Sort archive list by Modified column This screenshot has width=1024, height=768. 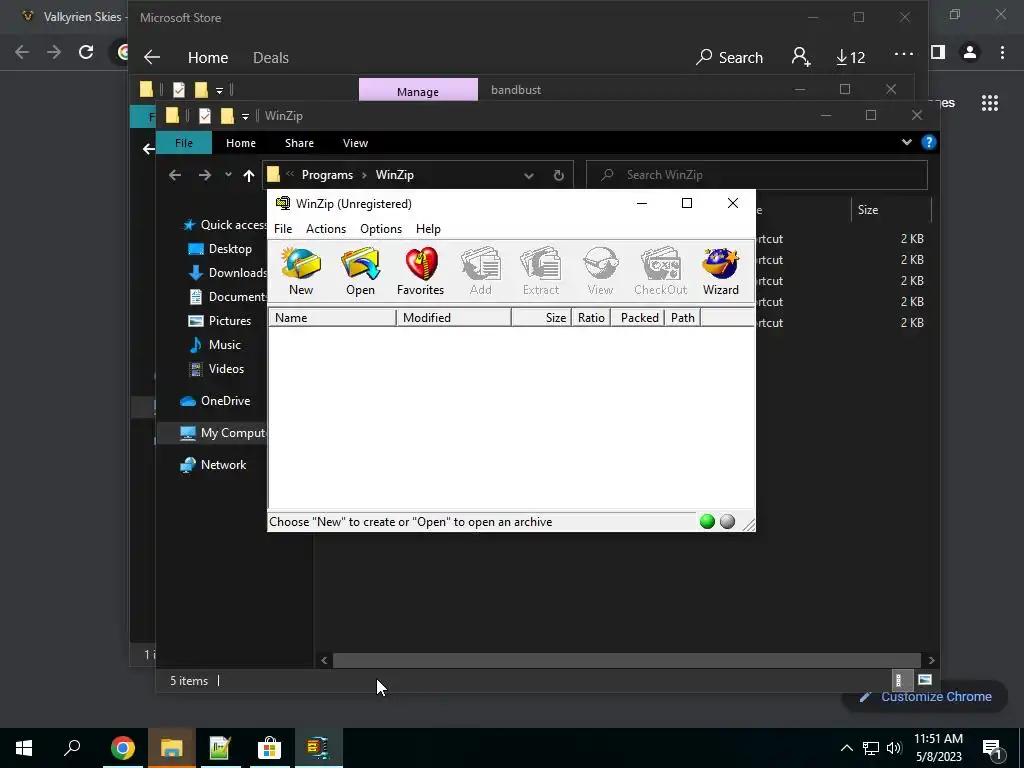[454, 317]
